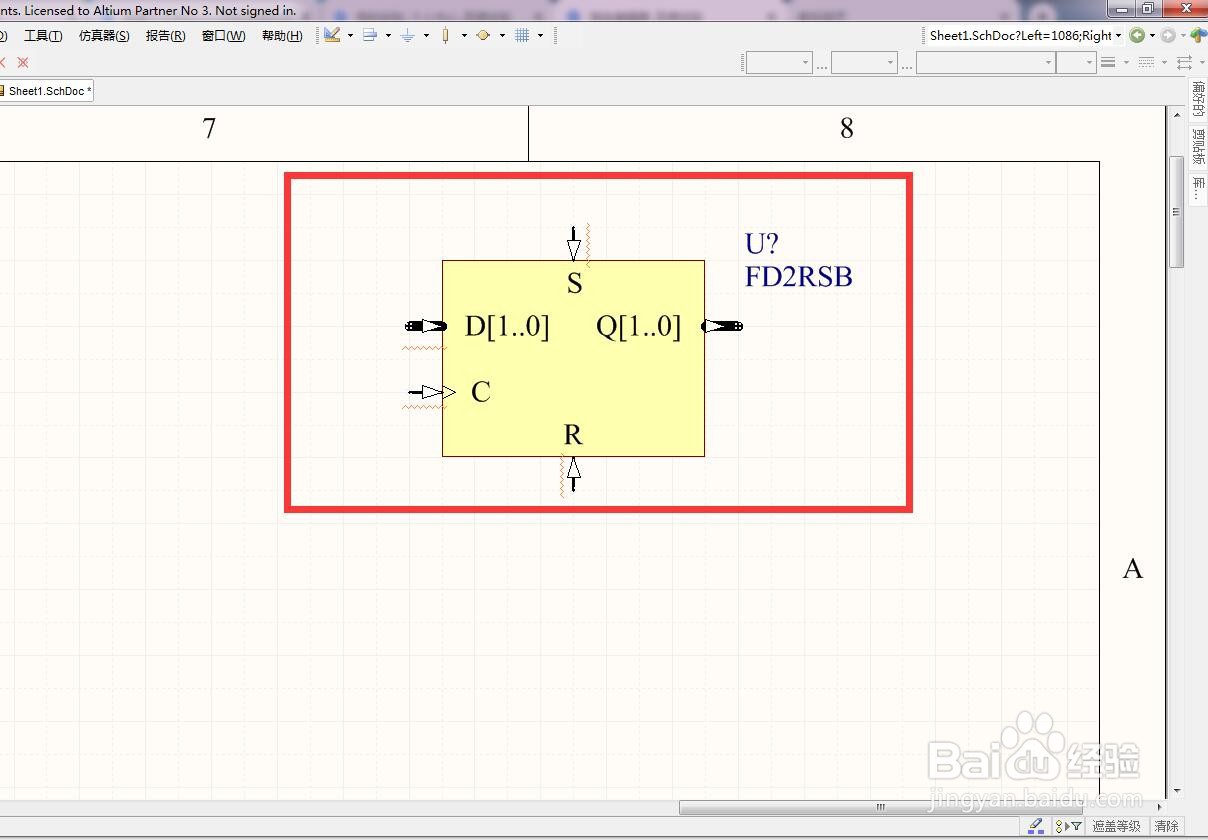
Task: Expand the drawing utility tools dropdown
Action: click(350, 36)
